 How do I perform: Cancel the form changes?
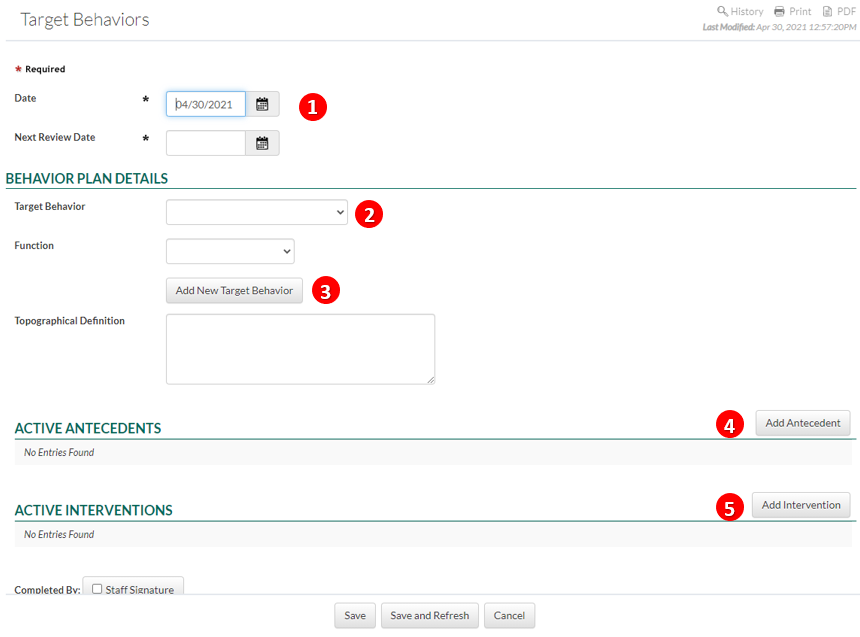pos(509,615)
